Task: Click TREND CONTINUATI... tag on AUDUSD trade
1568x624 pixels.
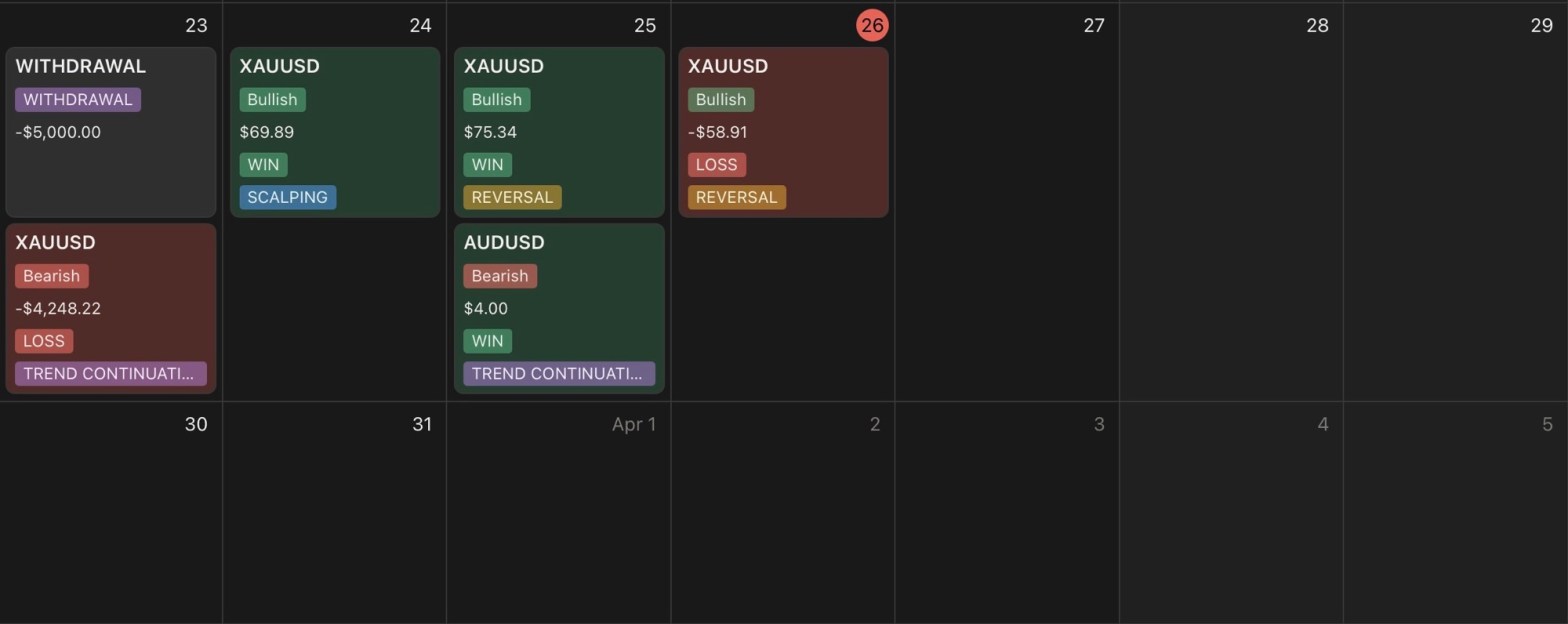Action: (558, 374)
